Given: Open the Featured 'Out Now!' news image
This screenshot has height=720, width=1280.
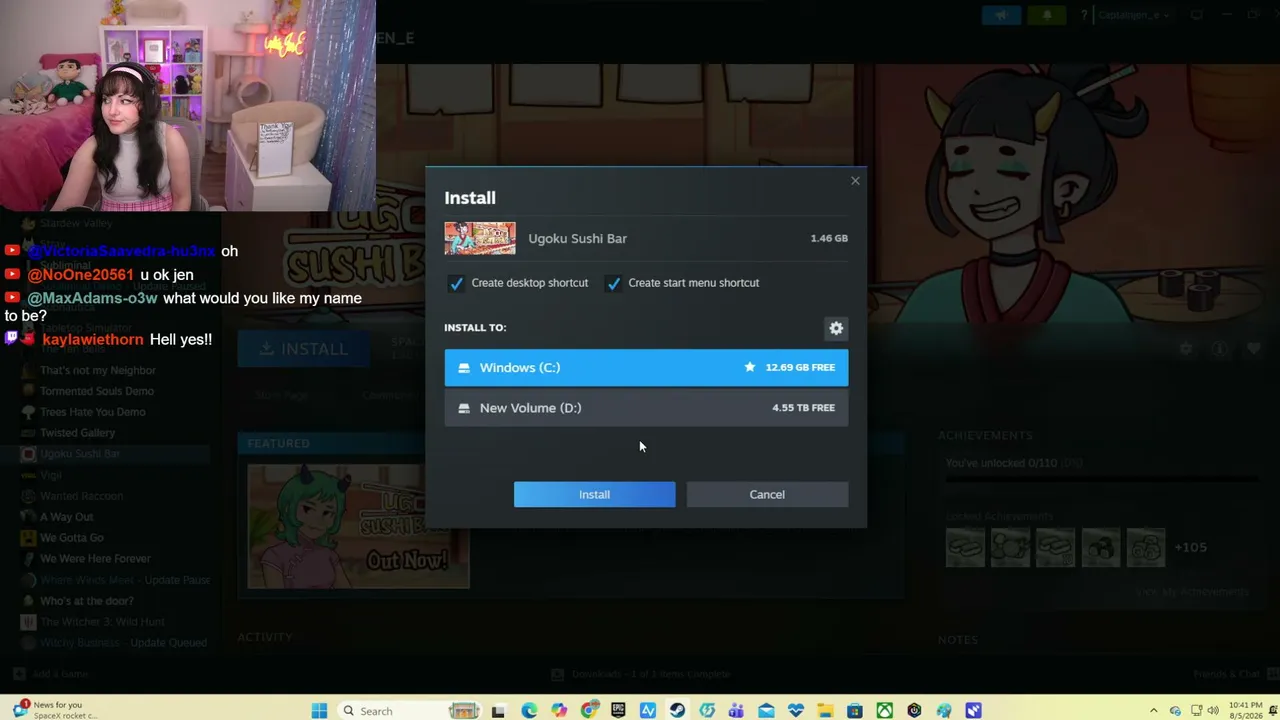Looking at the screenshot, I should point(358,526).
